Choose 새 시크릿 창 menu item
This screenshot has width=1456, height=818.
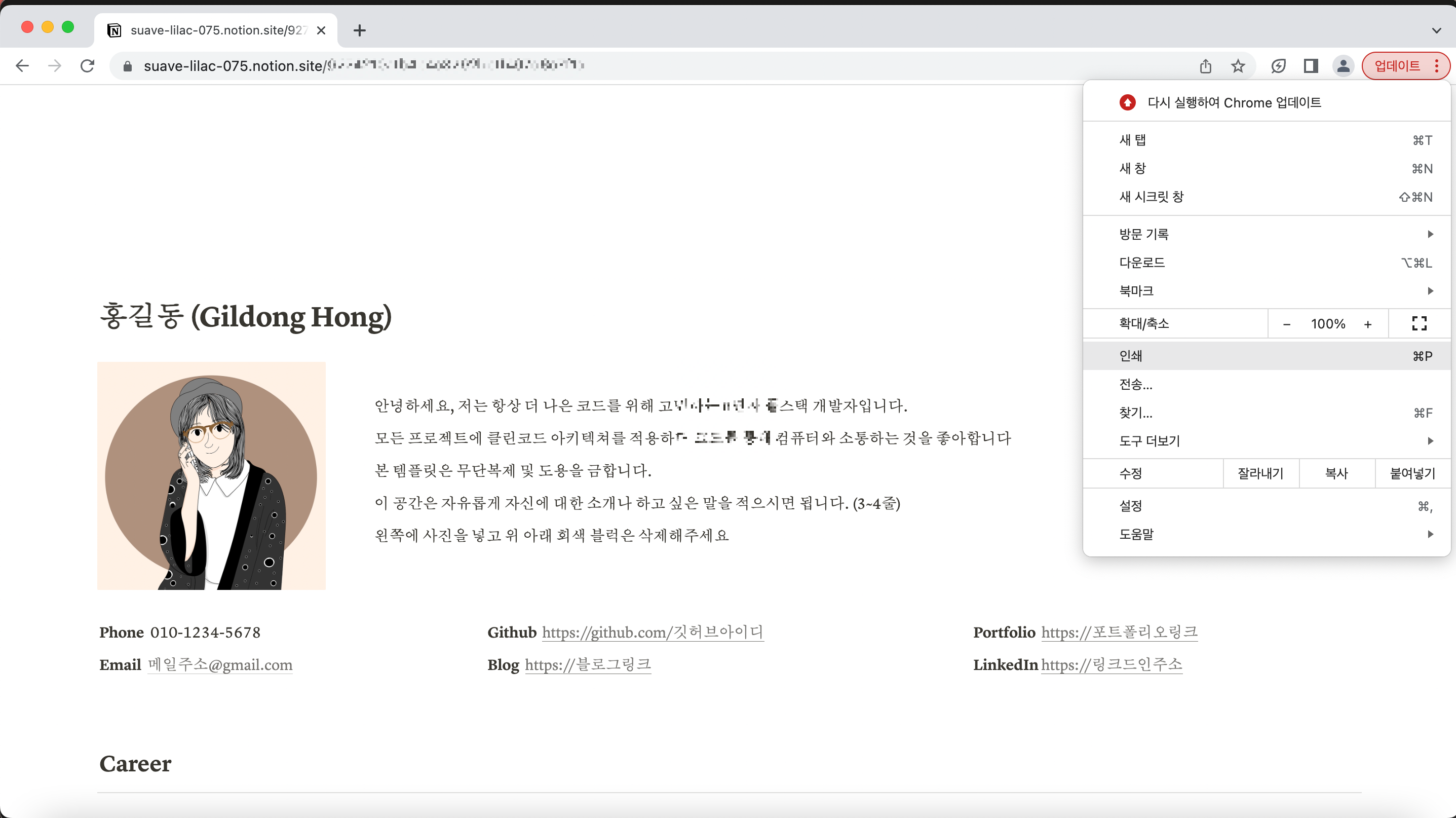point(1266,197)
